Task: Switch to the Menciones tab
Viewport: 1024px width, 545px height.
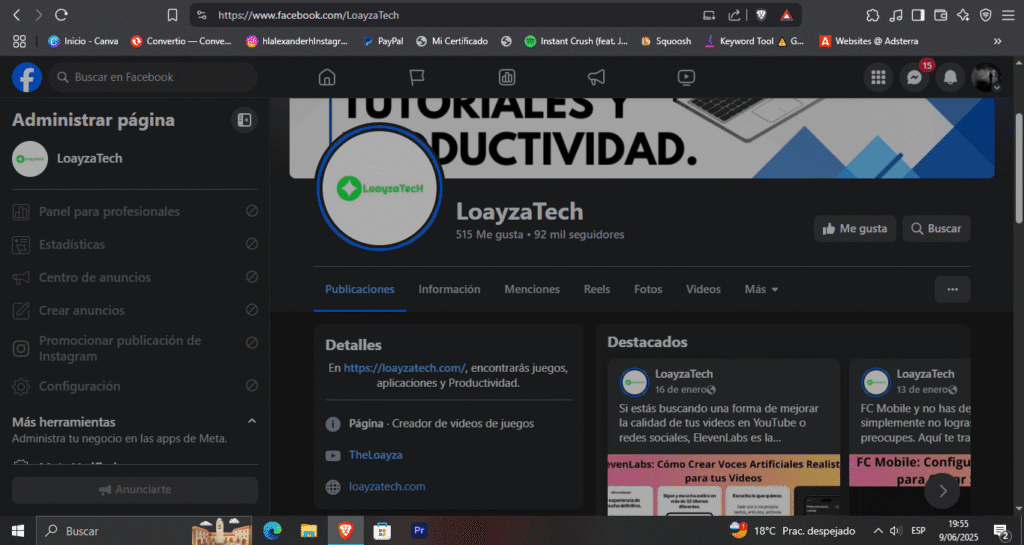Action: [x=532, y=289]
